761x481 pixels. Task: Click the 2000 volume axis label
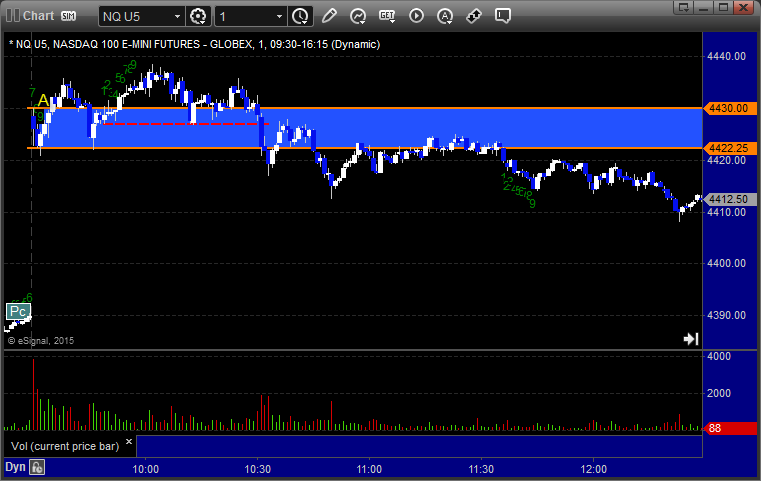tap(719, 394)
